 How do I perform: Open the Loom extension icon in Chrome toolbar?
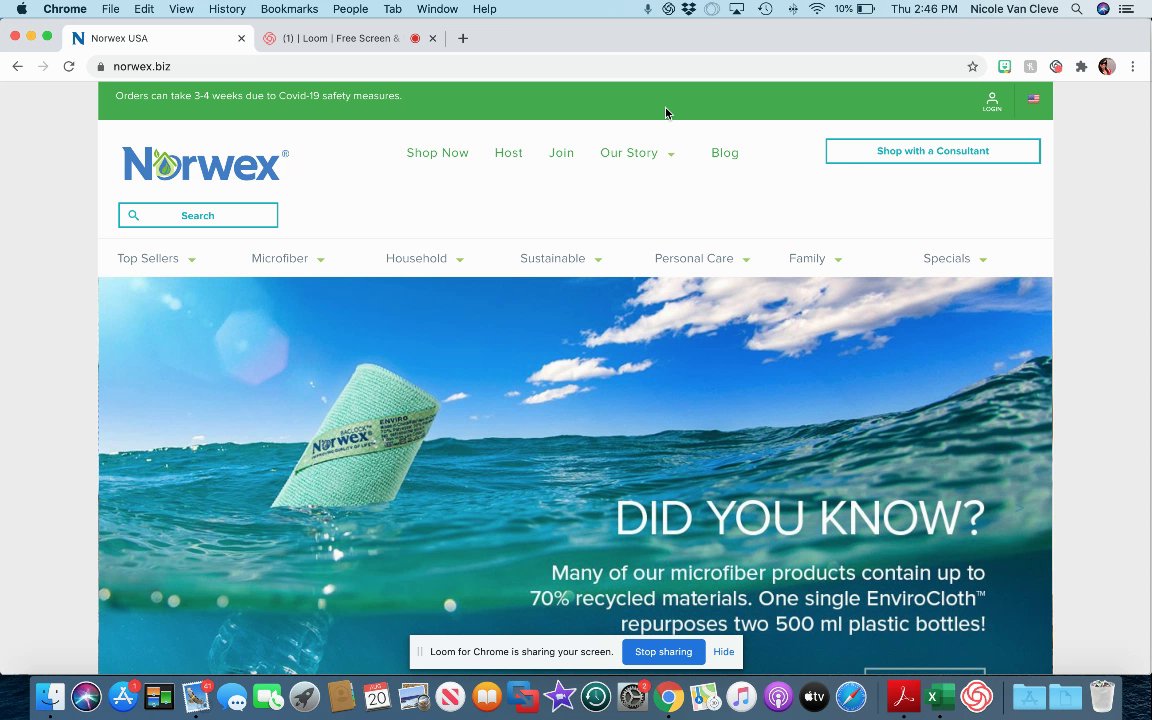point(1056,67)
